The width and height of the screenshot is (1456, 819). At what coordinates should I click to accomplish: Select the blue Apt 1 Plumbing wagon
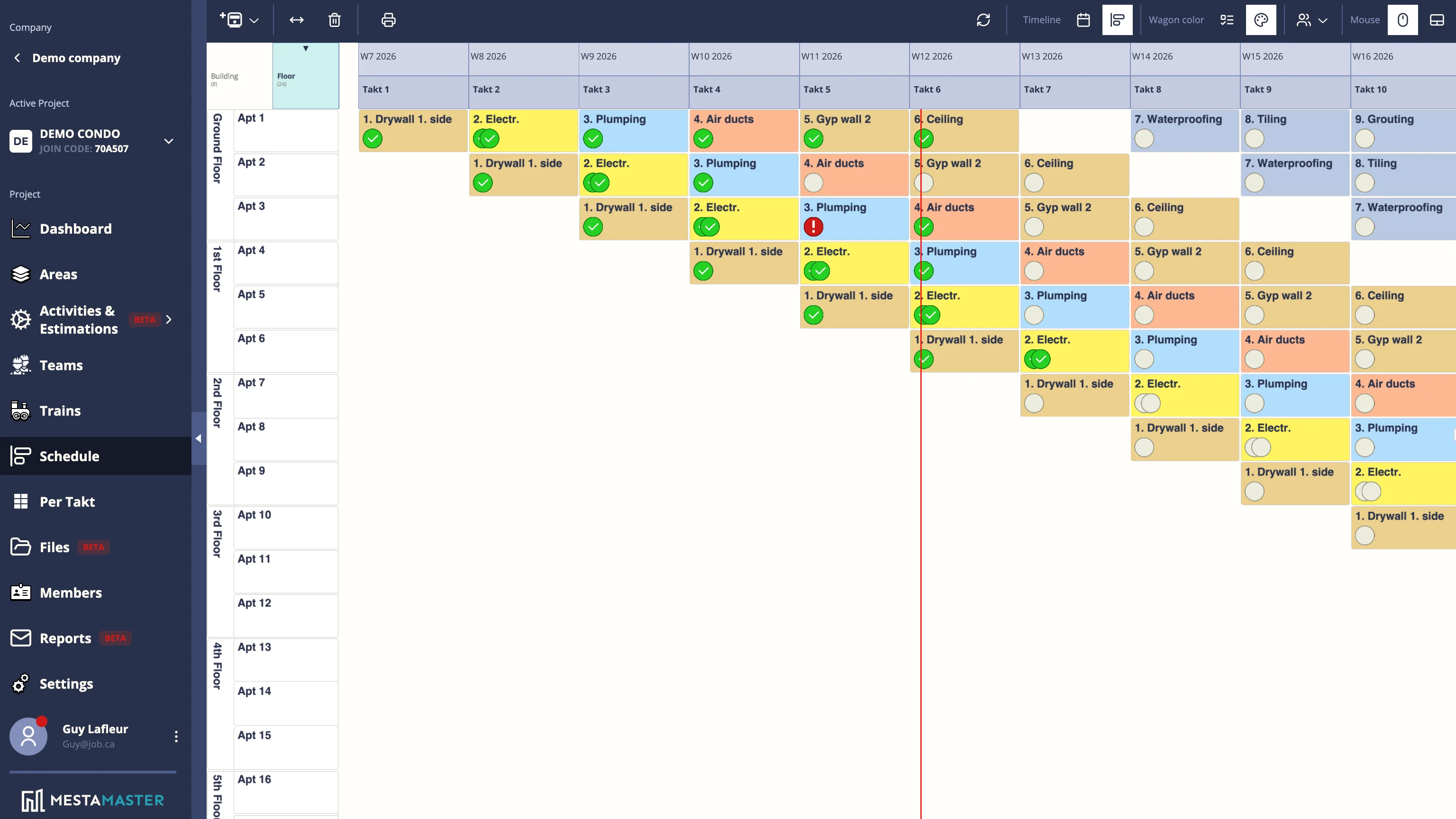click(x=634, y=130)
